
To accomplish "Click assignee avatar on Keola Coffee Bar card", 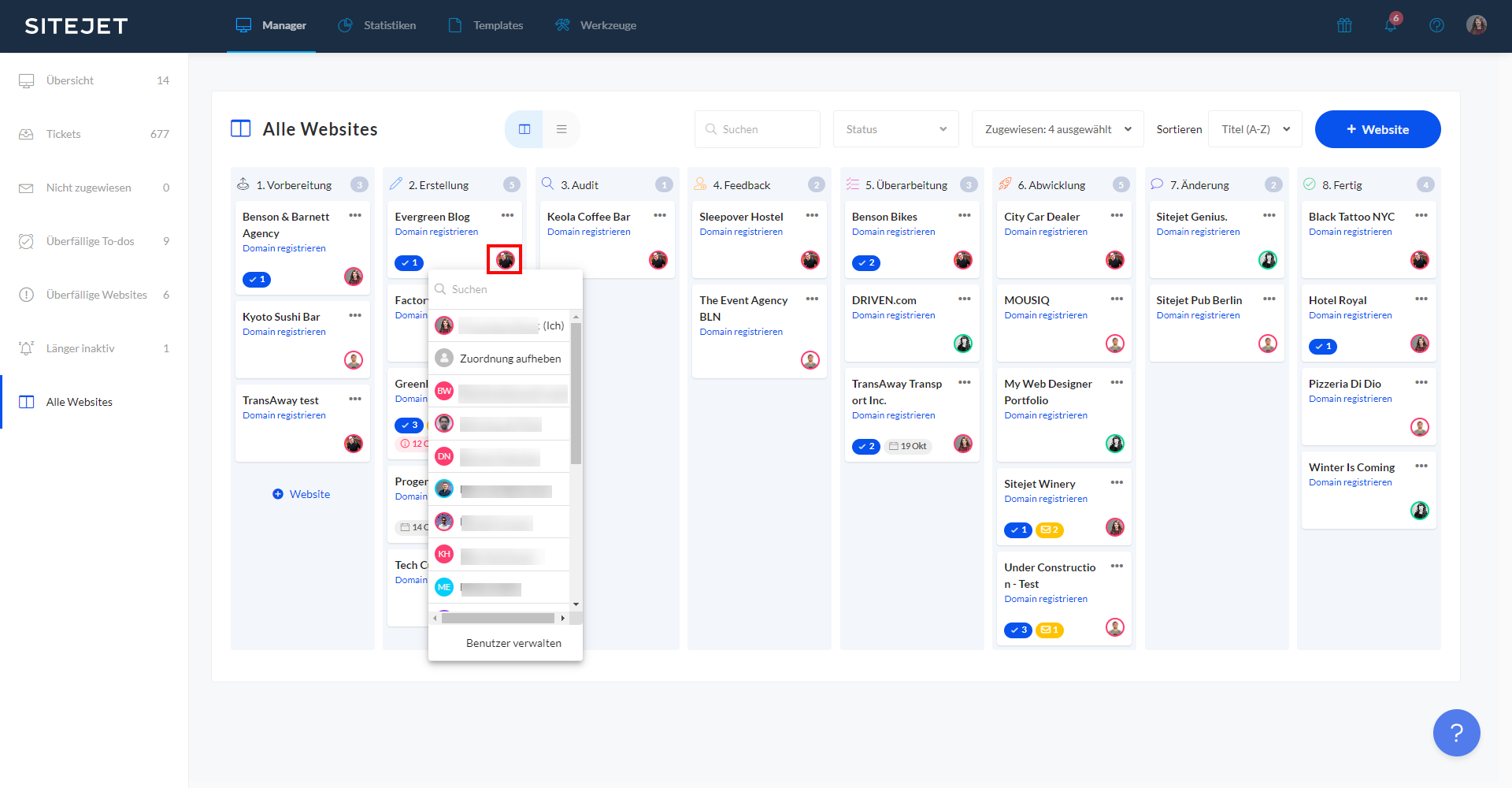I will coord(658,260).
